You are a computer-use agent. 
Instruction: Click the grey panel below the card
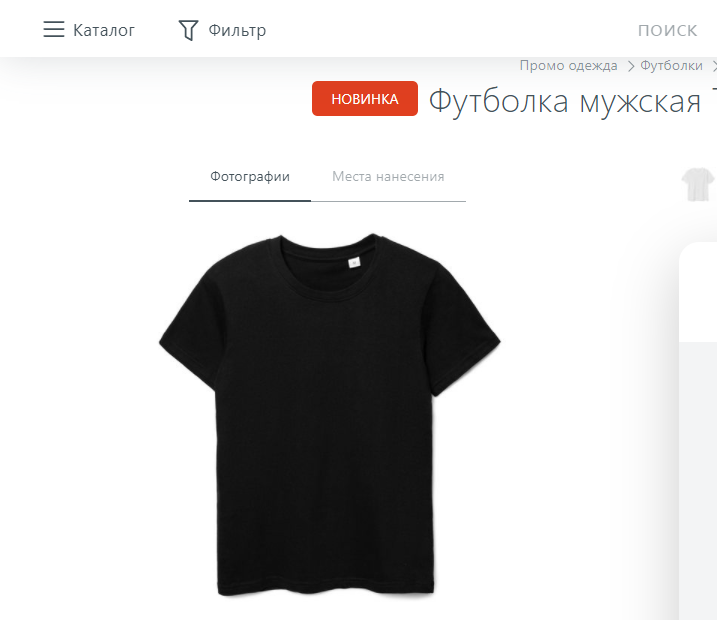698,480
